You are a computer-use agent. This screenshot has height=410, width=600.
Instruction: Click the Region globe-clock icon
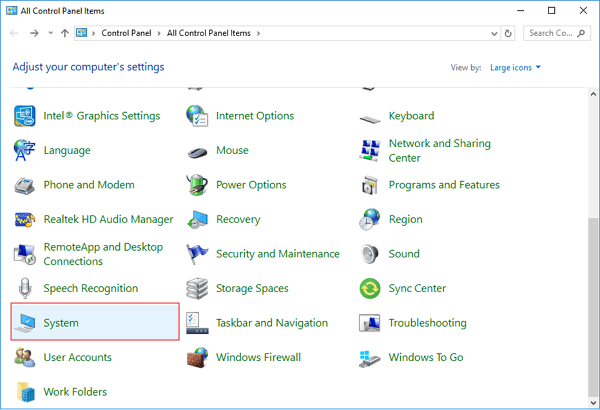point(370,219)
